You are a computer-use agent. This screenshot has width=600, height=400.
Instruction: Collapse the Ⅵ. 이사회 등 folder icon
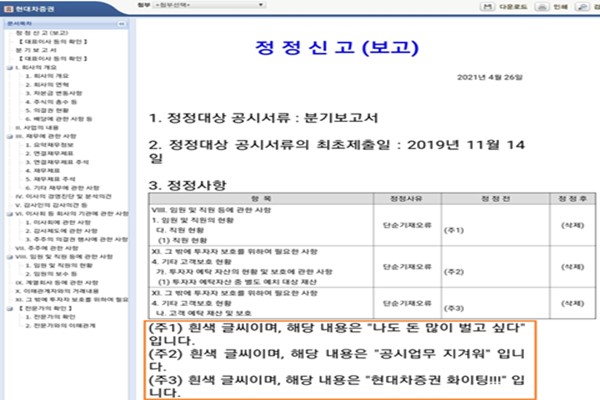[x=10, y=214]
